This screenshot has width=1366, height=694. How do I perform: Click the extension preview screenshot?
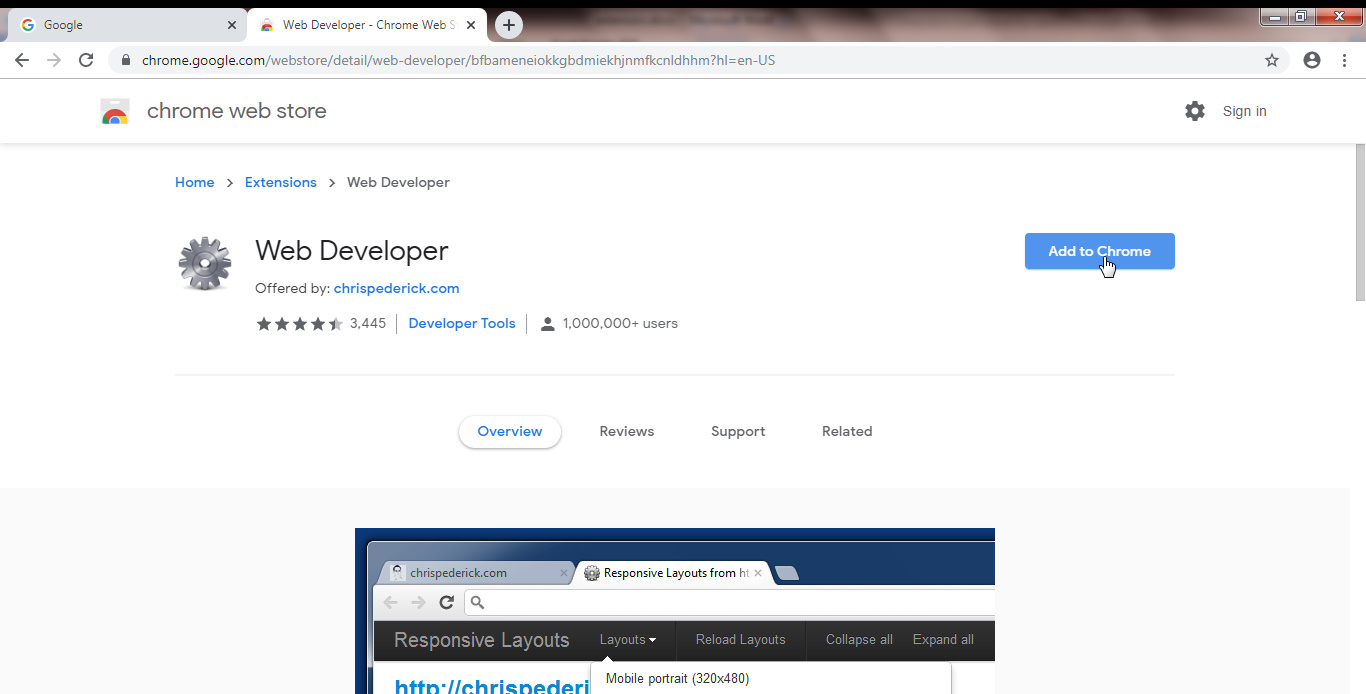[x=675, y=611]
